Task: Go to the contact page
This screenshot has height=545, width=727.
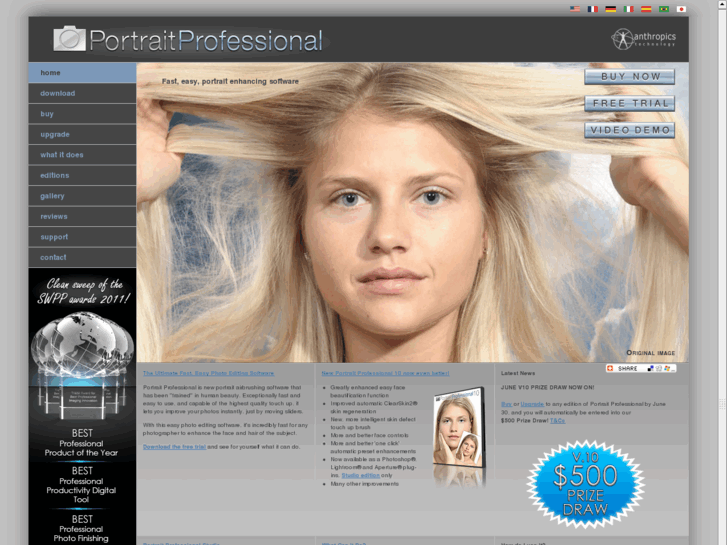Action: pyautogui.click(x=82, y=257)
